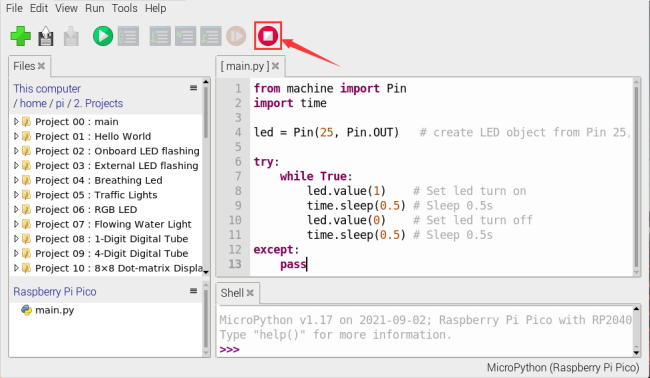Expand Project 02 : Onboard LED flashing folder
This screenshot has width=650, height=378.
[16, 151]
